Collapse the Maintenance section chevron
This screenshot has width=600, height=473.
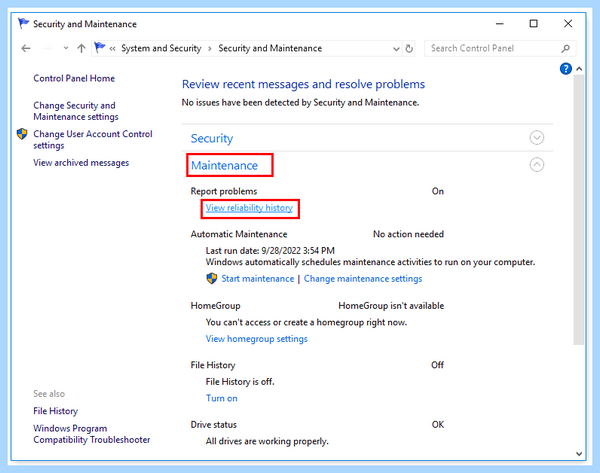click(536, 165)
